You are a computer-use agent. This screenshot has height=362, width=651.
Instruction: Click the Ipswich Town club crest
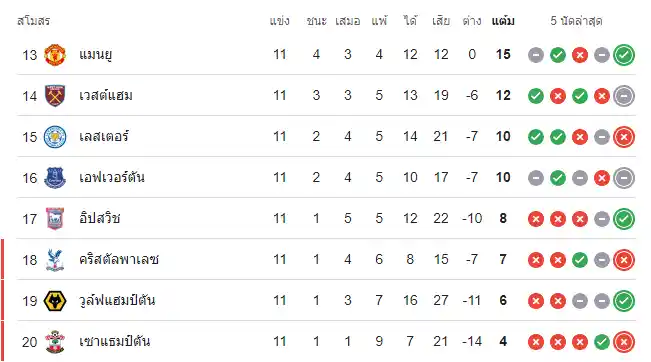(55, 219)
